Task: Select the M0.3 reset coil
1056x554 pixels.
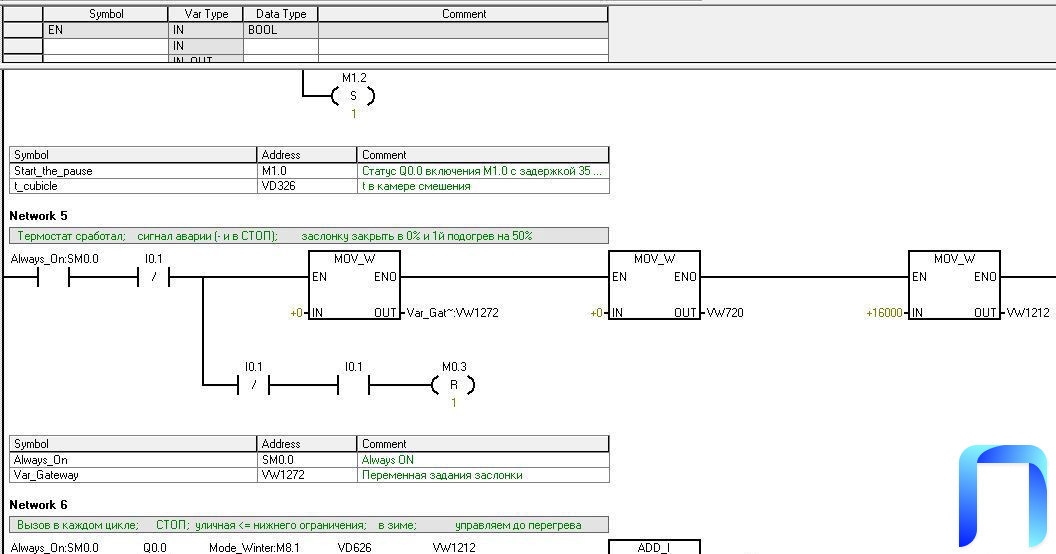Action: click(453, 384)
